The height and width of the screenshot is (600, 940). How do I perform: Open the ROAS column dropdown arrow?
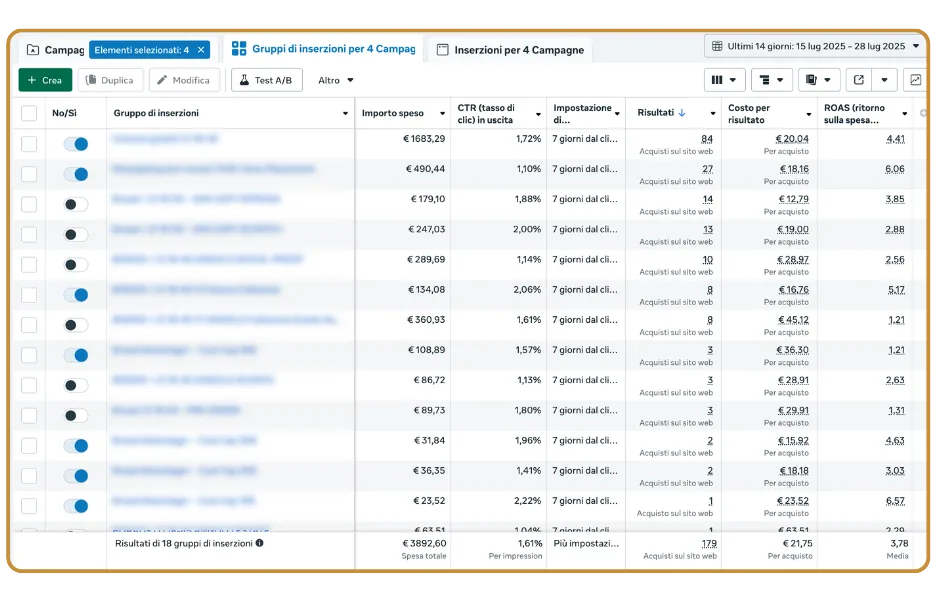click(x=905, y=113)
